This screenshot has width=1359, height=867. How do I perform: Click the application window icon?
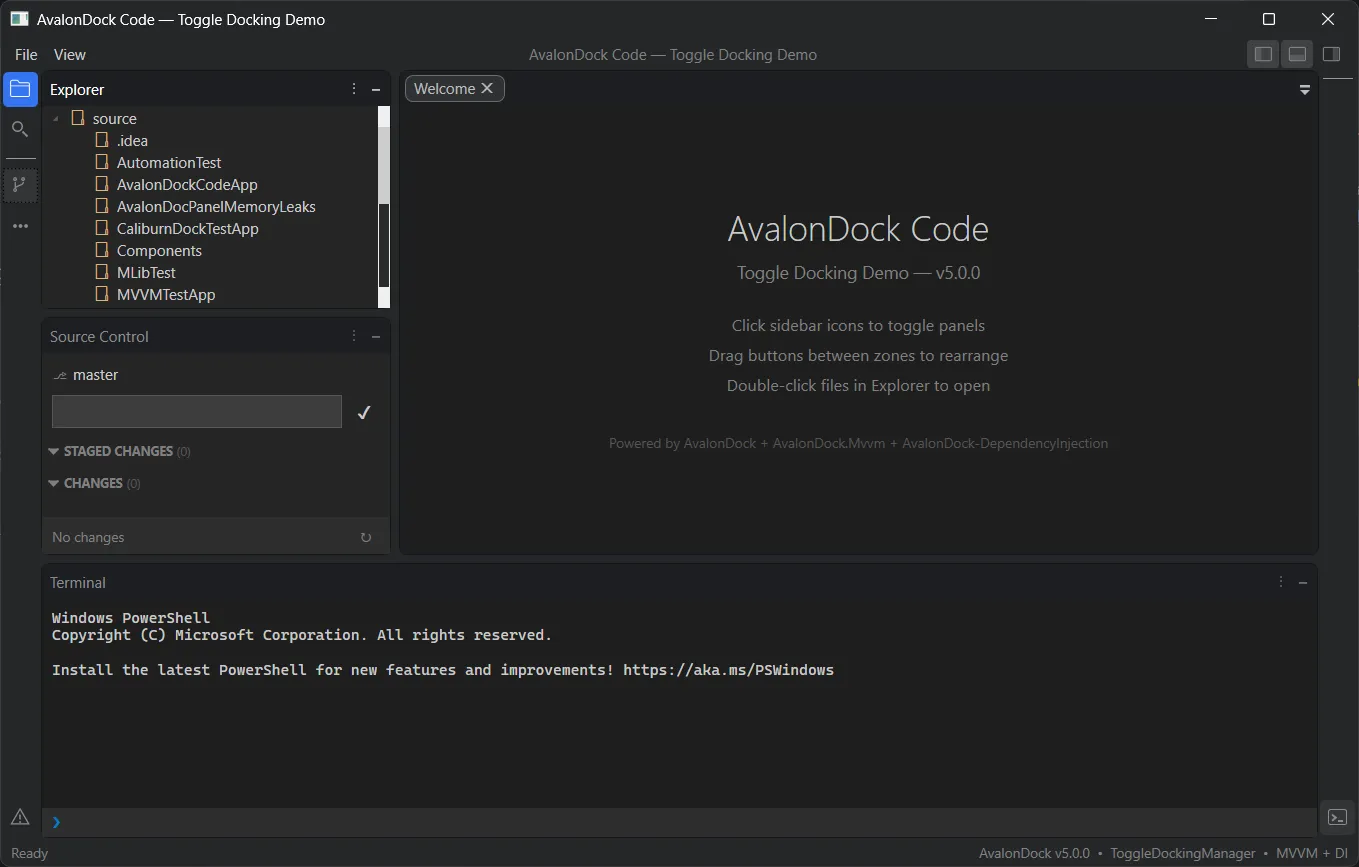[19, 19]
